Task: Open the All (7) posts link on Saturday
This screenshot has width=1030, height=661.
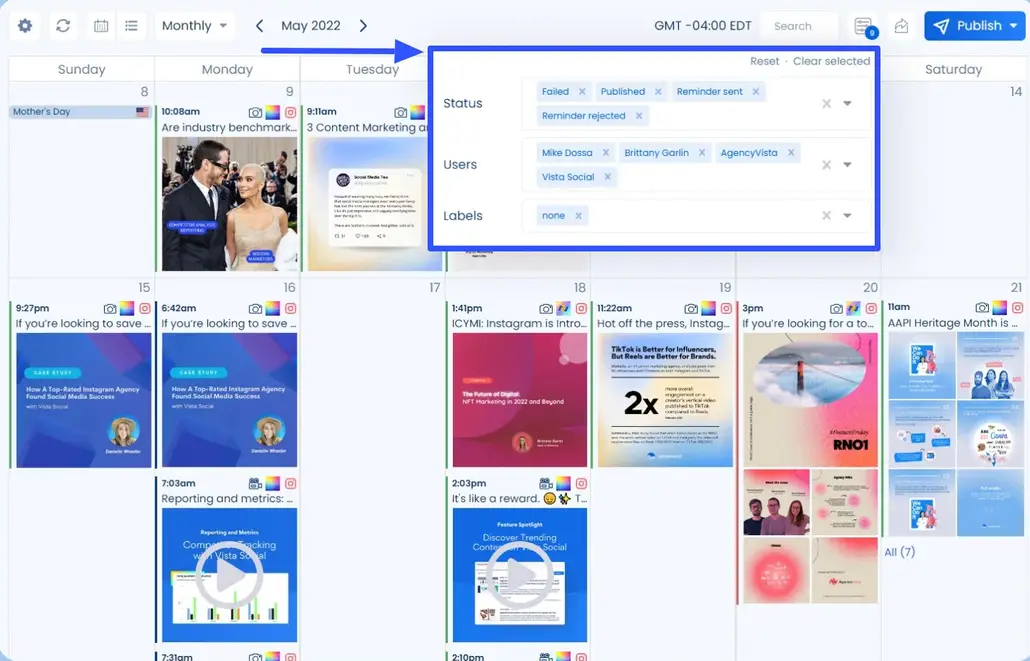Action: pyautogui.click(x=899, y=552)
